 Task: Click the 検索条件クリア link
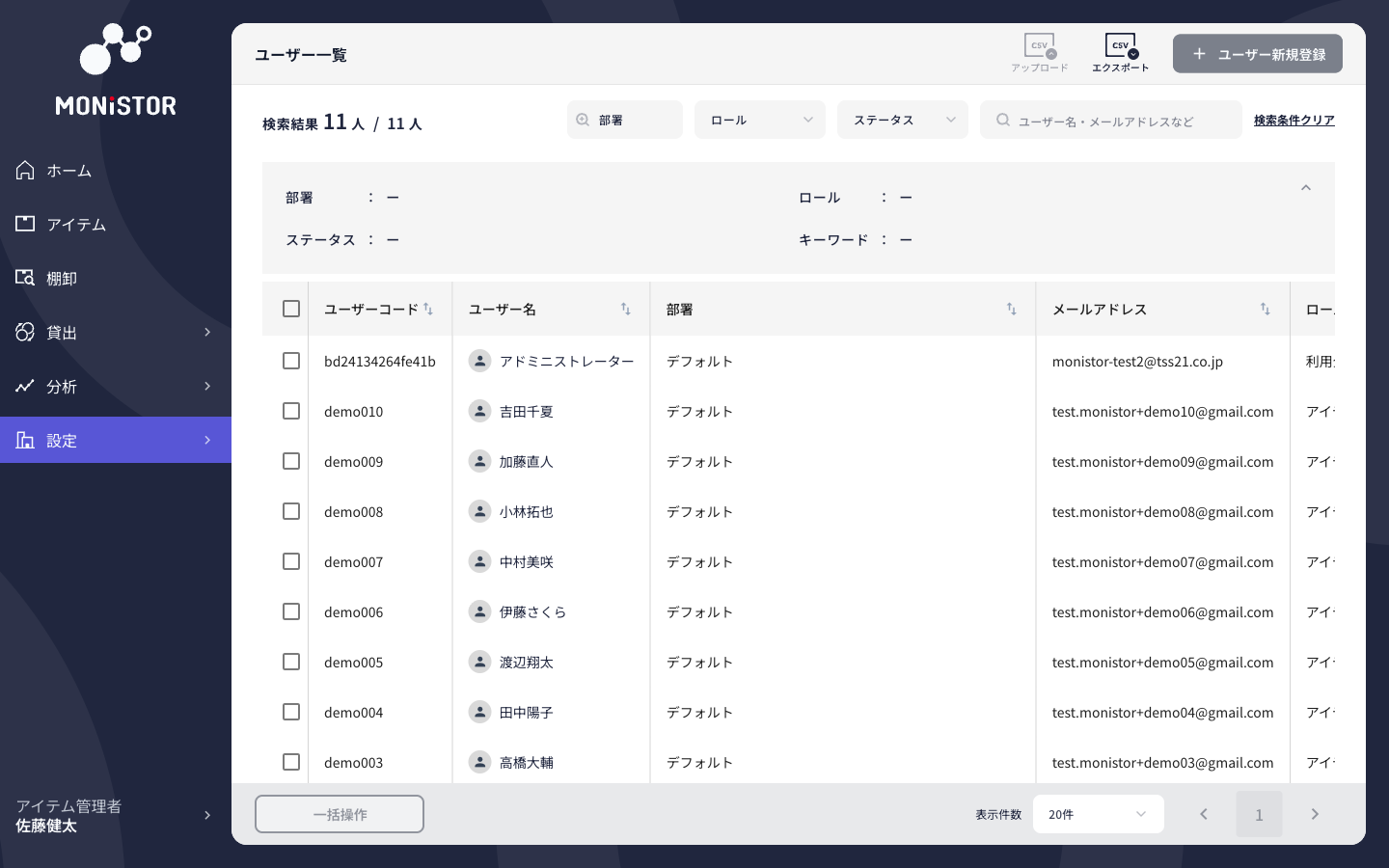pos(1294,120)
